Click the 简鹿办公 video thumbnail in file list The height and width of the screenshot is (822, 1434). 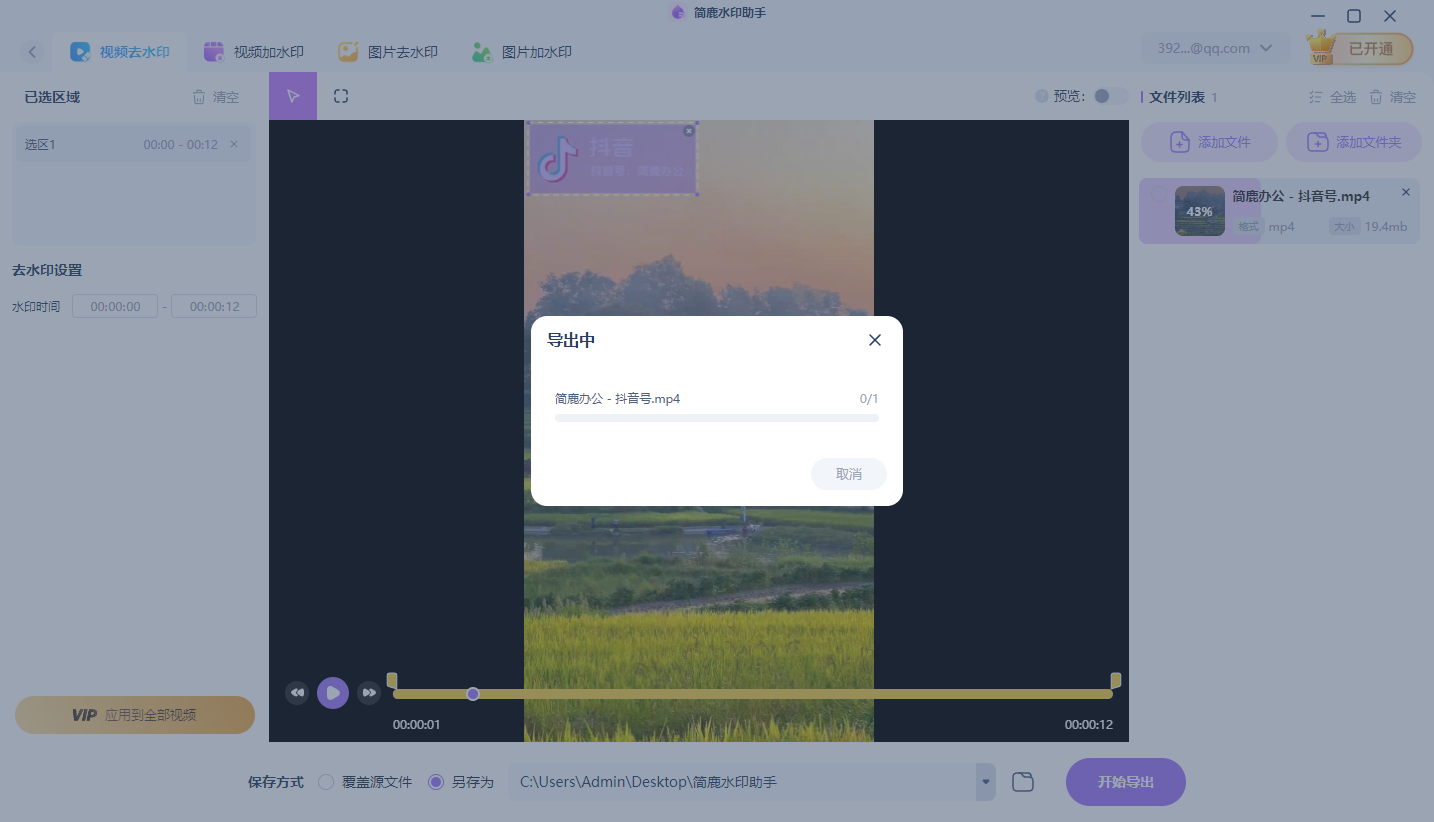click(x=1199, y=211)
